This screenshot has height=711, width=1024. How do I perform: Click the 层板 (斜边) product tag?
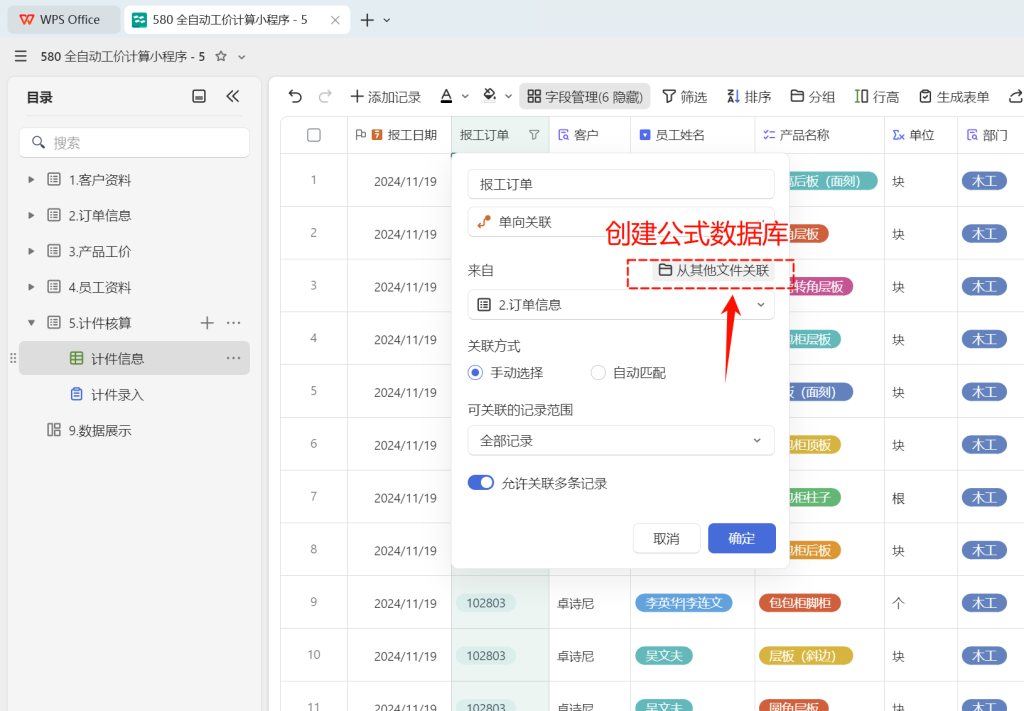(806, 656)
